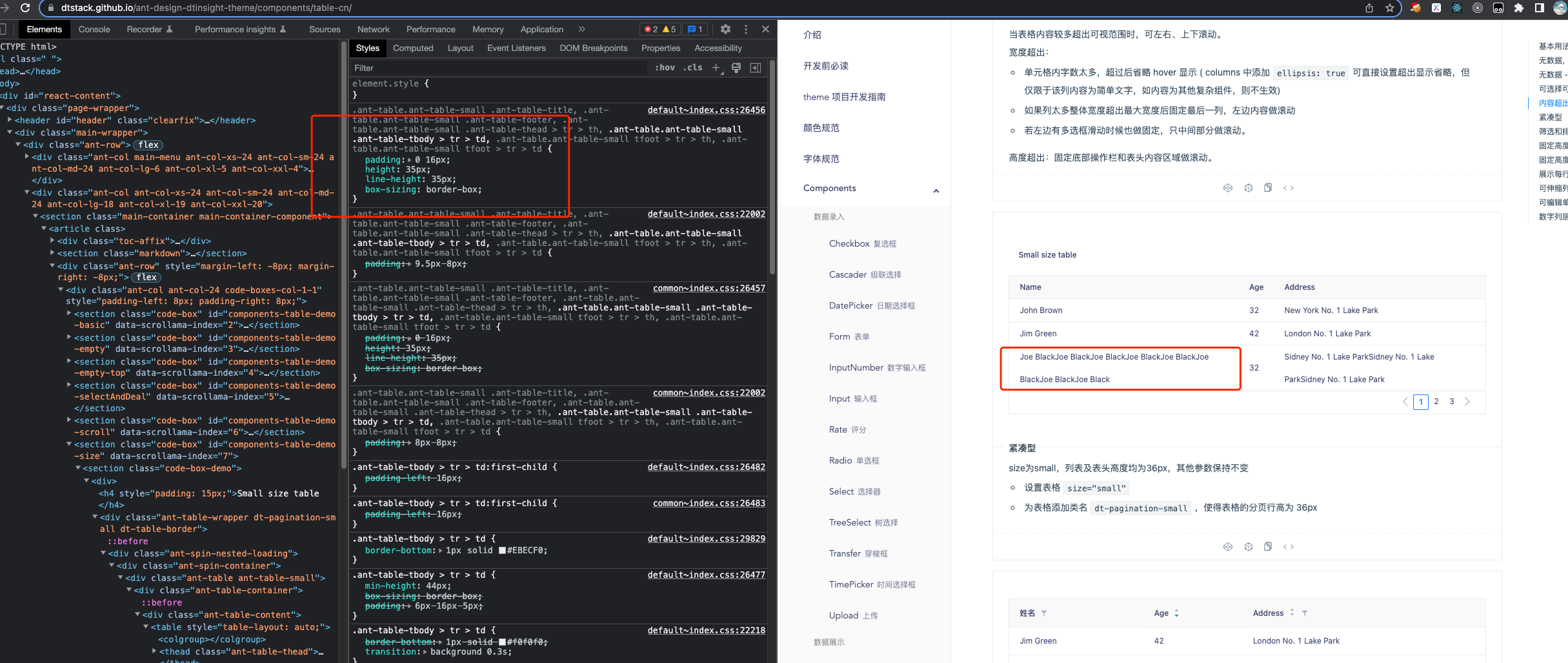Go to pagination page 3
This screenshot has width=1568, height=663.
coord(1451,402)
